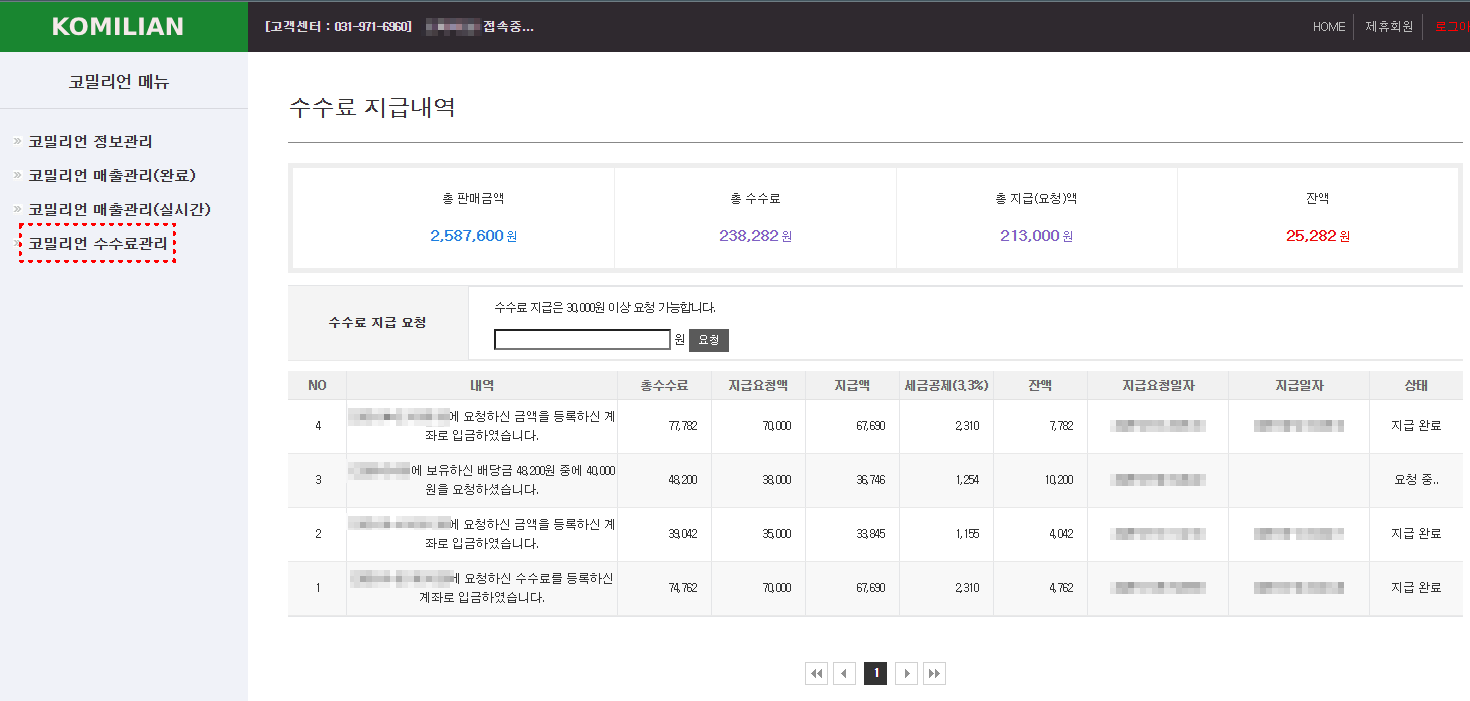Jump to the last page arrow
This screenshot has height=701, width=1470.
[934, 674]
